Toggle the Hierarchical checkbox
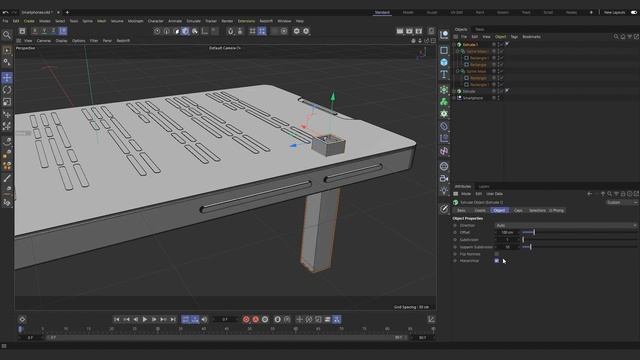 (x=497, y=261)
